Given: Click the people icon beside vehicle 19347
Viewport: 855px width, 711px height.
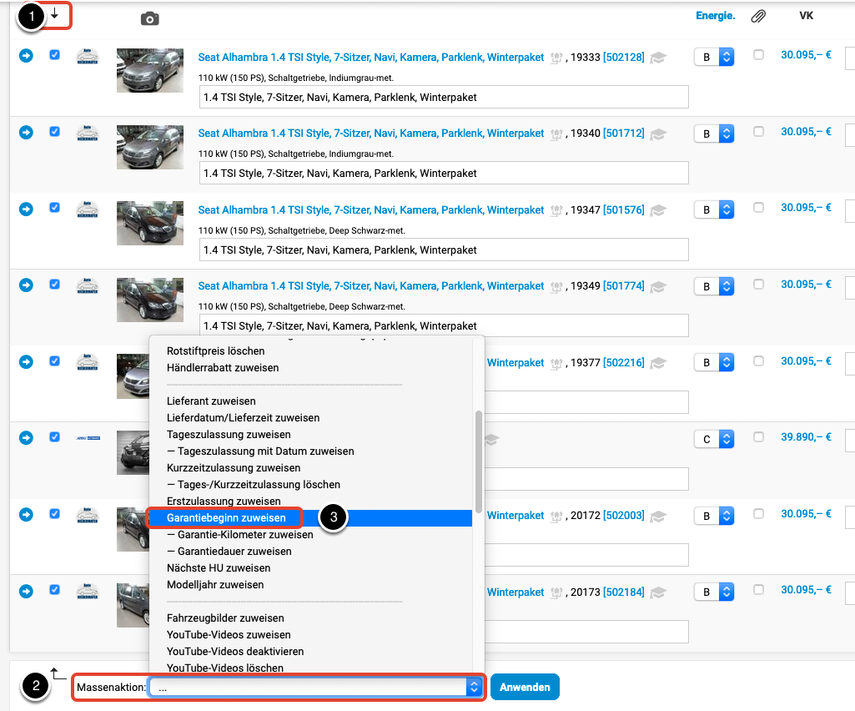Looking at the screenshot, I should 557,211.
